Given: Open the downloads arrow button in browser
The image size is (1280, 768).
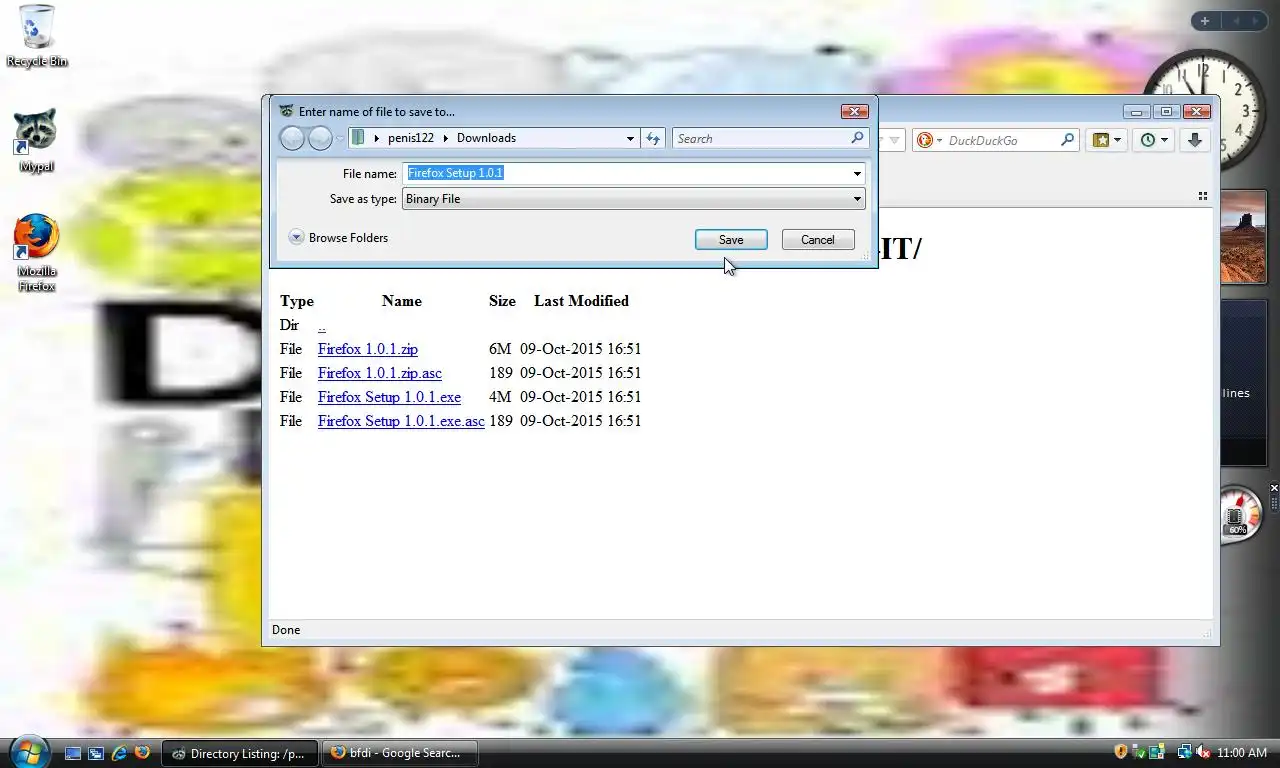Looking at the screenshot, I should click(x=1194, y=140).
